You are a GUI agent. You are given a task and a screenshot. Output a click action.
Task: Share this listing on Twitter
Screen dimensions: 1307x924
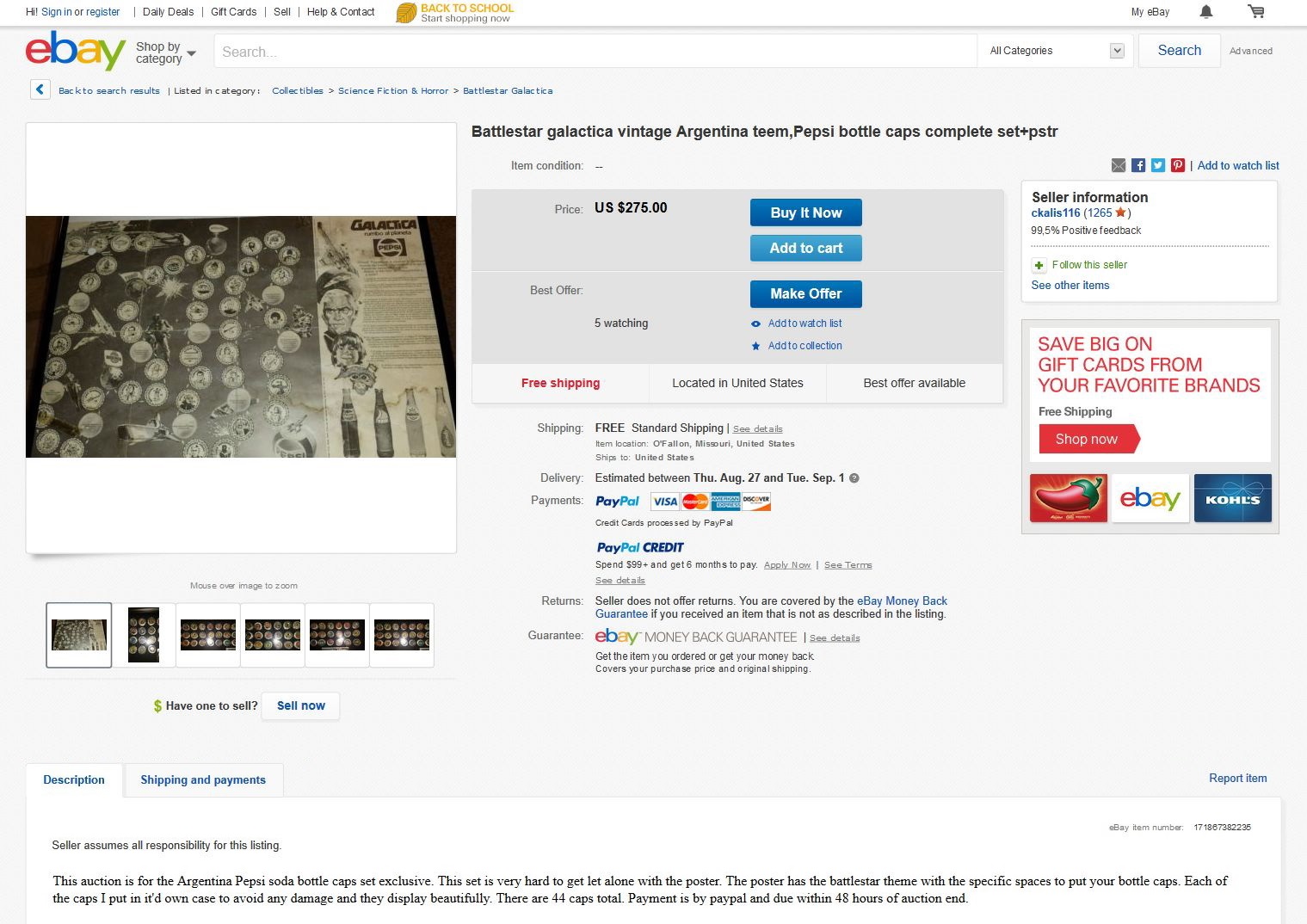click(1158, 165)
